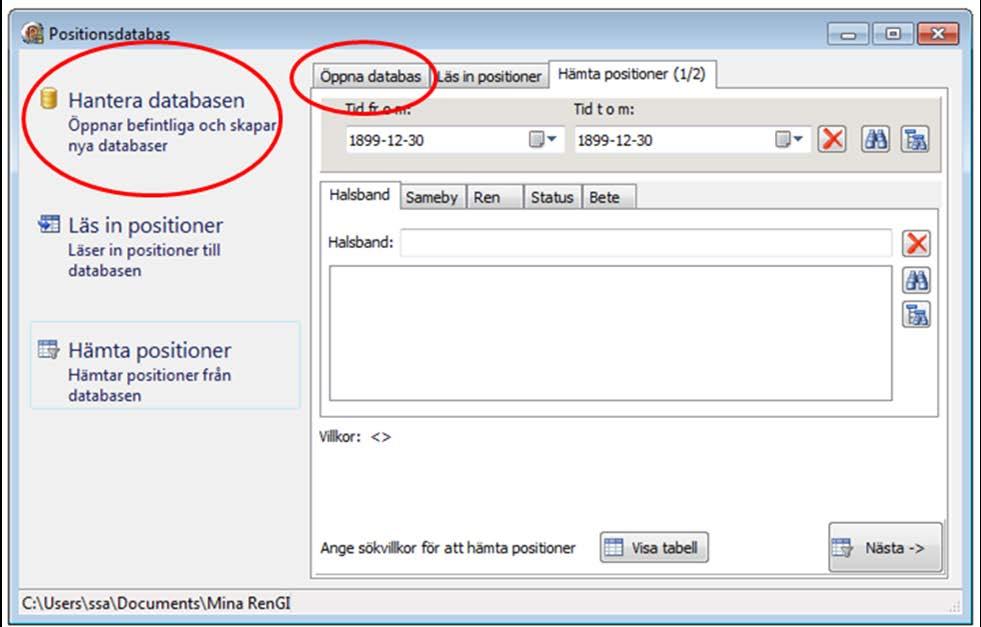Viewport: 981px width, 627px height.
Task: Click the status bar path C:\Users\ssa\Documents\Mina RenGI
Action: coord(156,603)
